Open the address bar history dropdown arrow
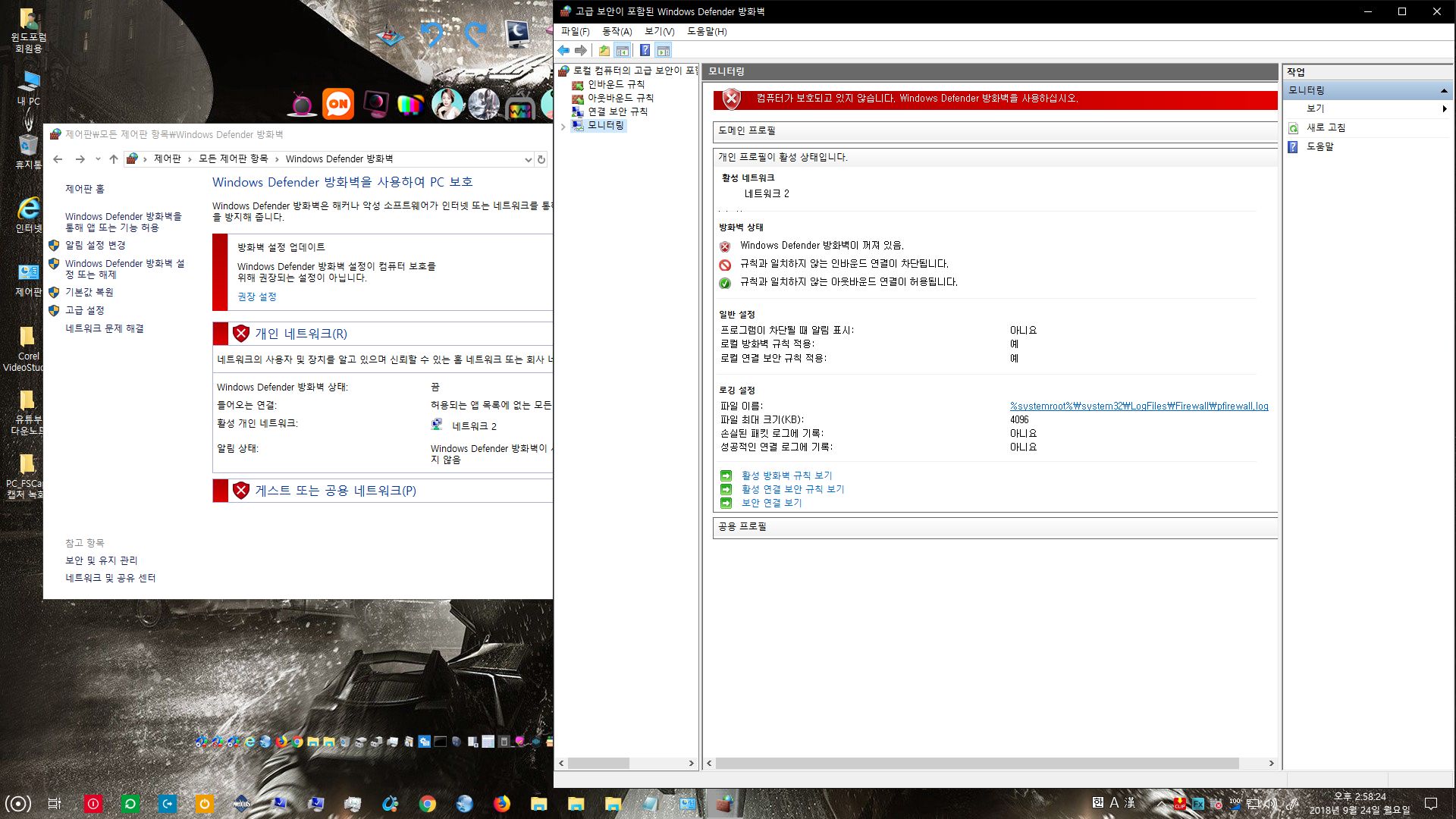 click(x=528, y=159)
